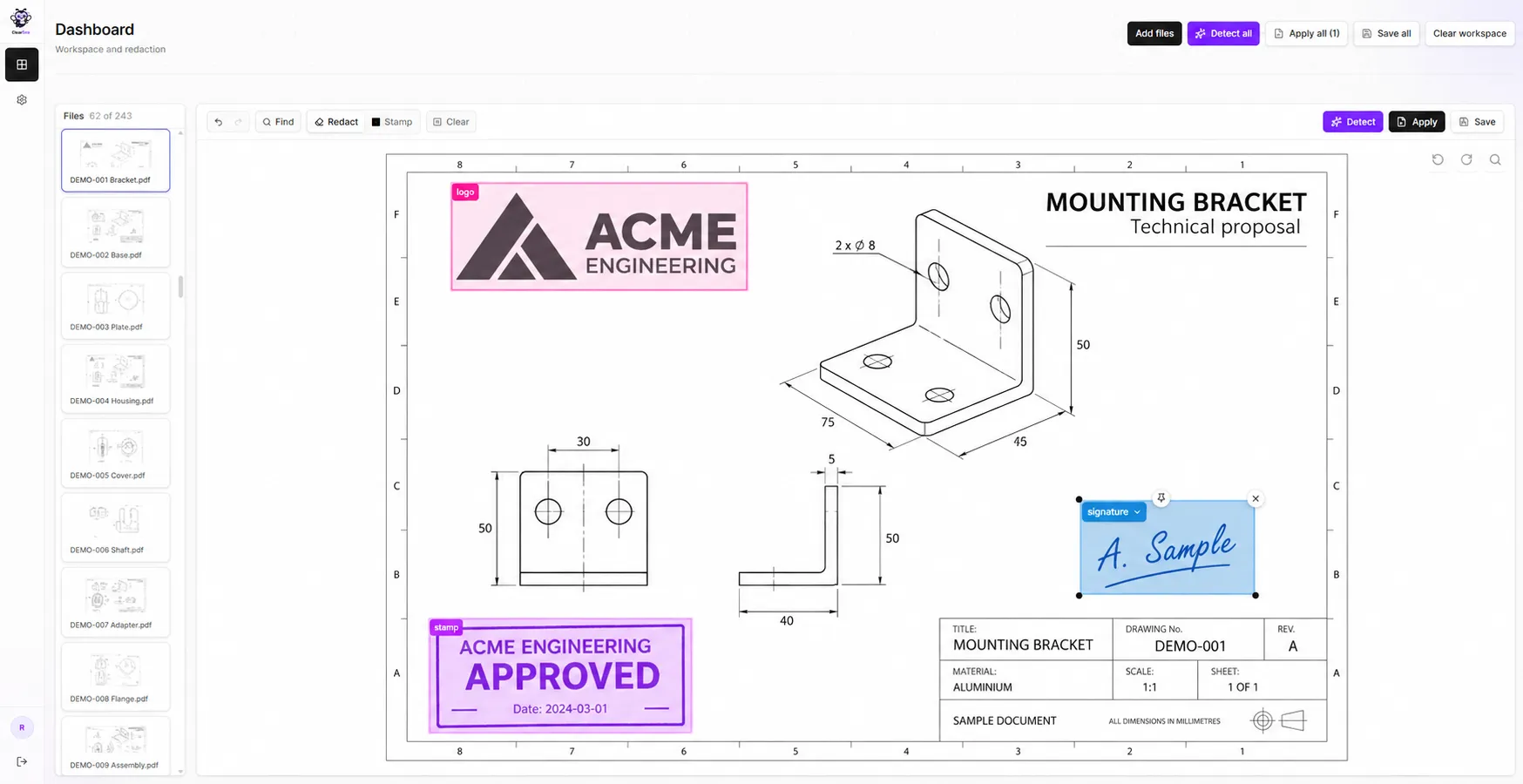Click Apply all (1)
The width and height of the screenshot is (1523, 784).
[1307, 33]
